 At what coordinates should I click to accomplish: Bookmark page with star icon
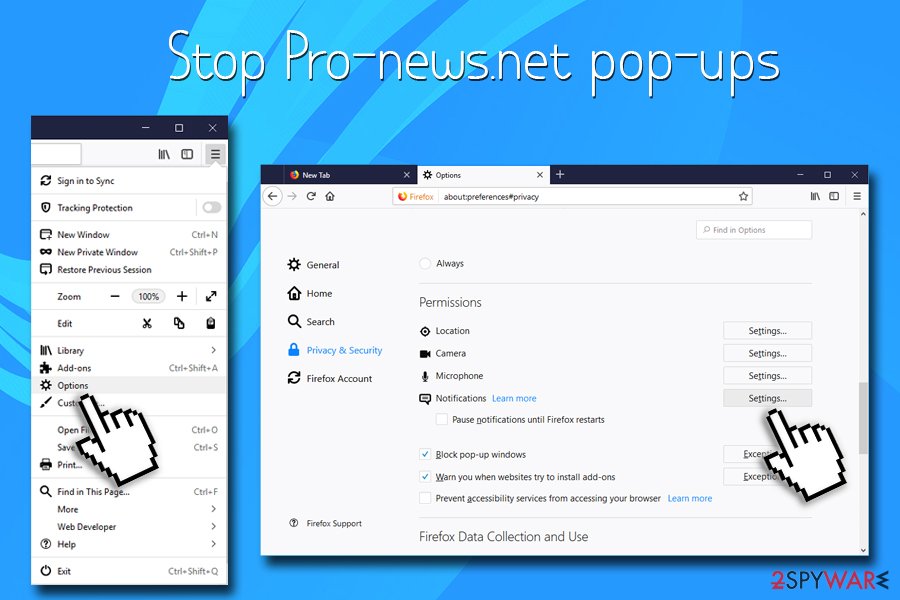[743, 196]
